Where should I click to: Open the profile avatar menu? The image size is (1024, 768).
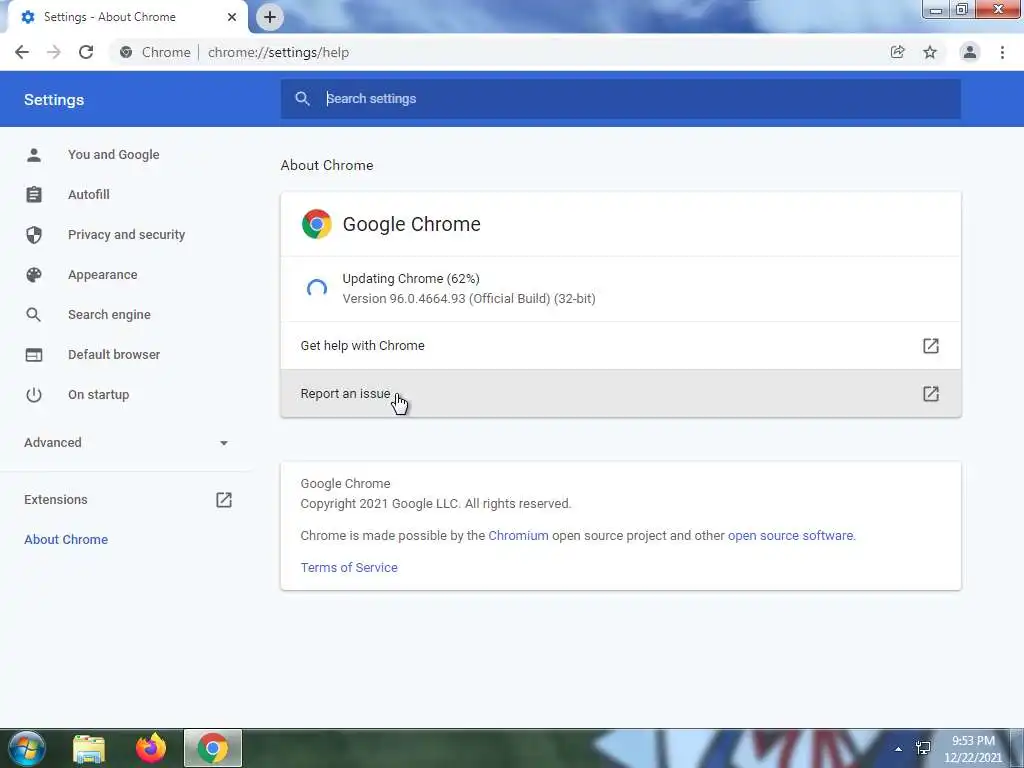coord(970,52)
